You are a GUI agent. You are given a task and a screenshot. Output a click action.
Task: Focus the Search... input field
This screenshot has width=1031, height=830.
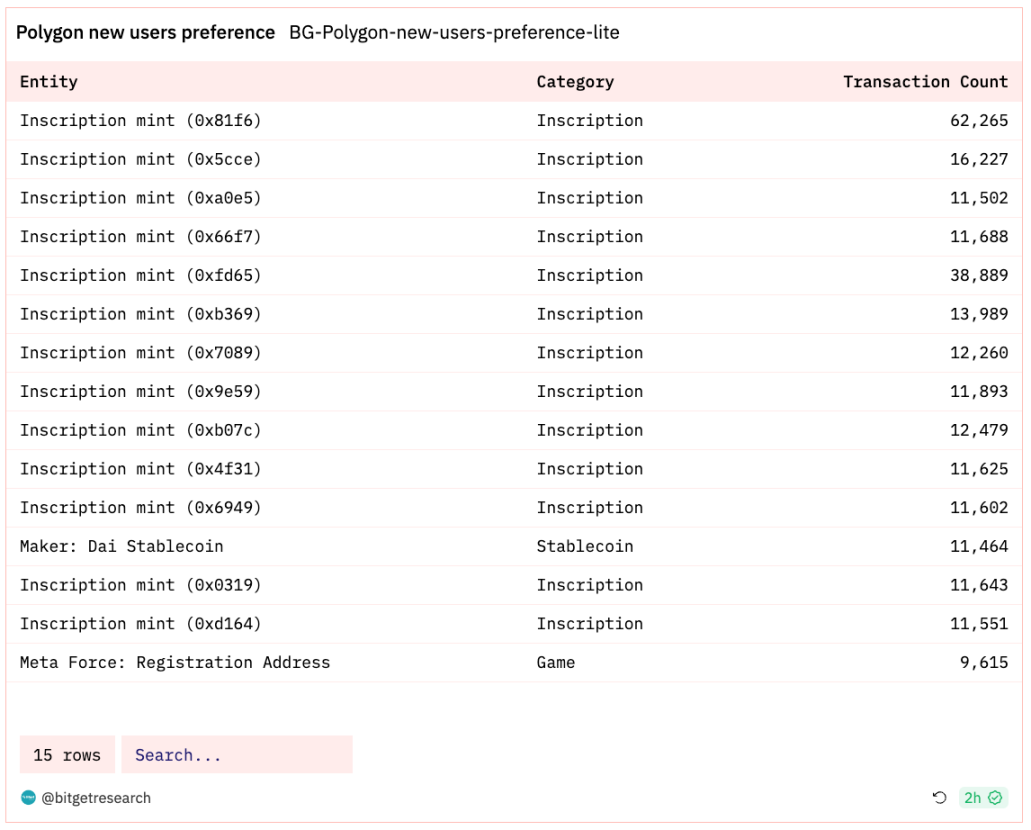coord(237,754)
